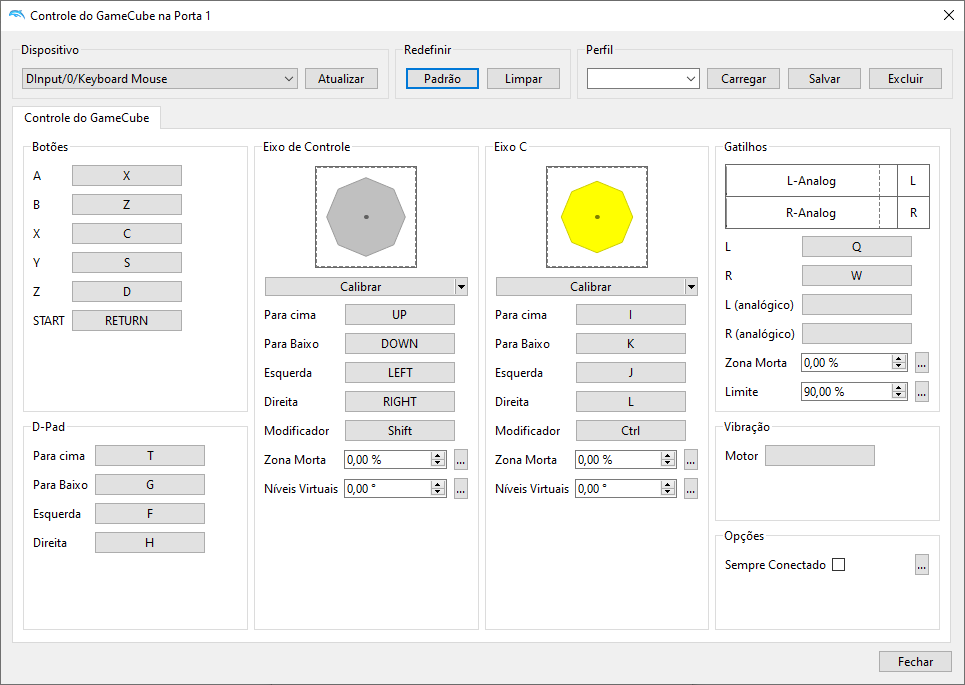
Task: Assign the empty R (analógico) binding
Action: [857, 333]
